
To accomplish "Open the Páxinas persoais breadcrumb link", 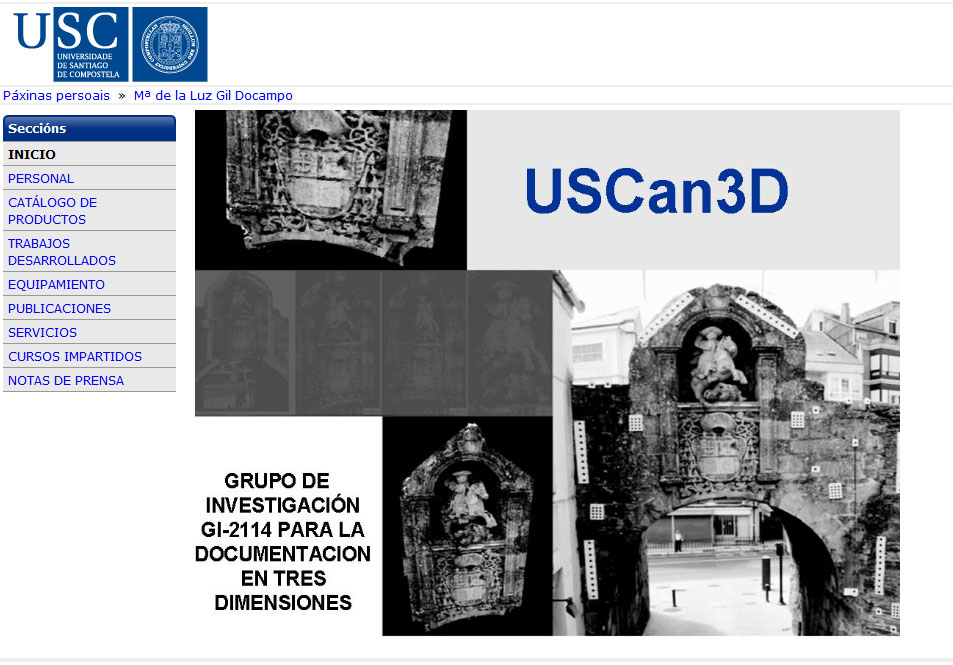I will click(x=57, y=95).
